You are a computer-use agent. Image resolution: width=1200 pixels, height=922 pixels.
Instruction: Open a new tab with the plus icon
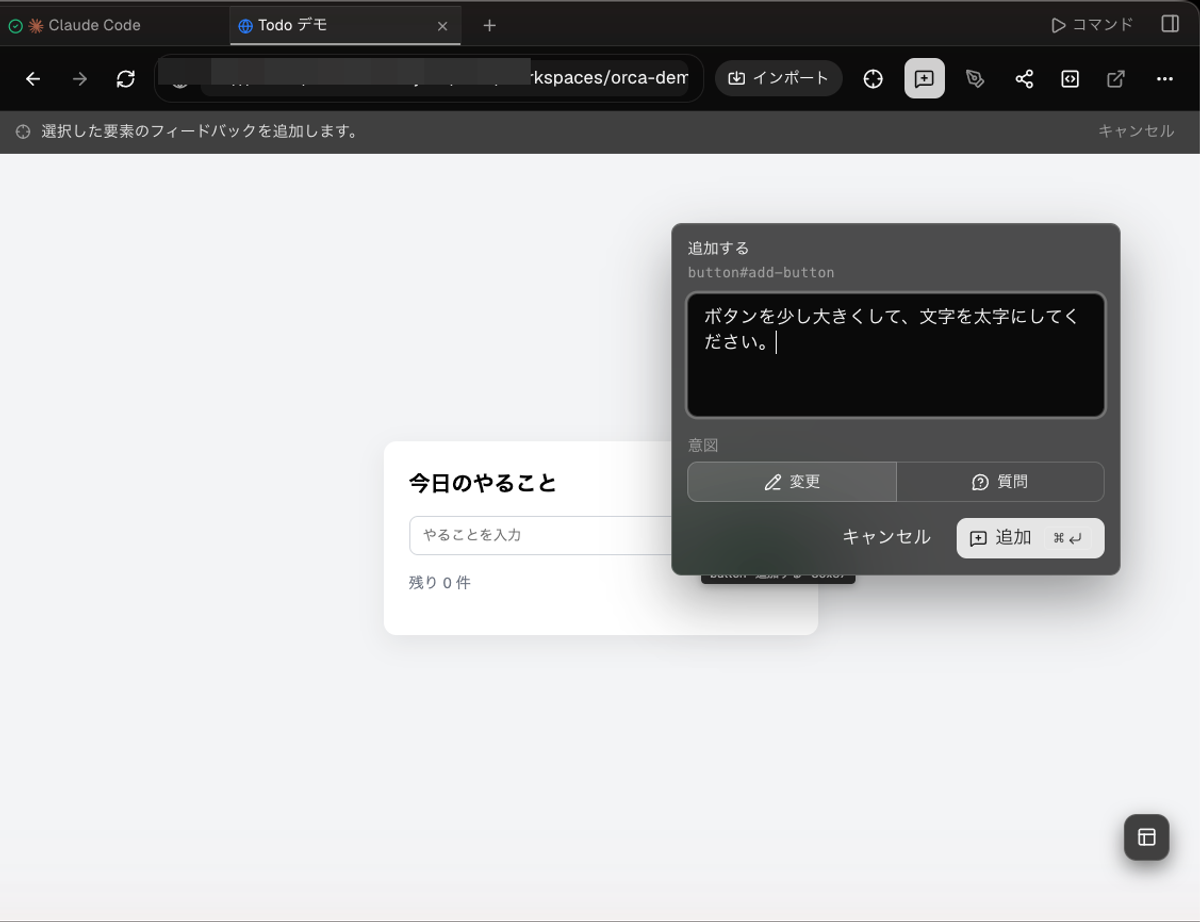pos(489,25)
